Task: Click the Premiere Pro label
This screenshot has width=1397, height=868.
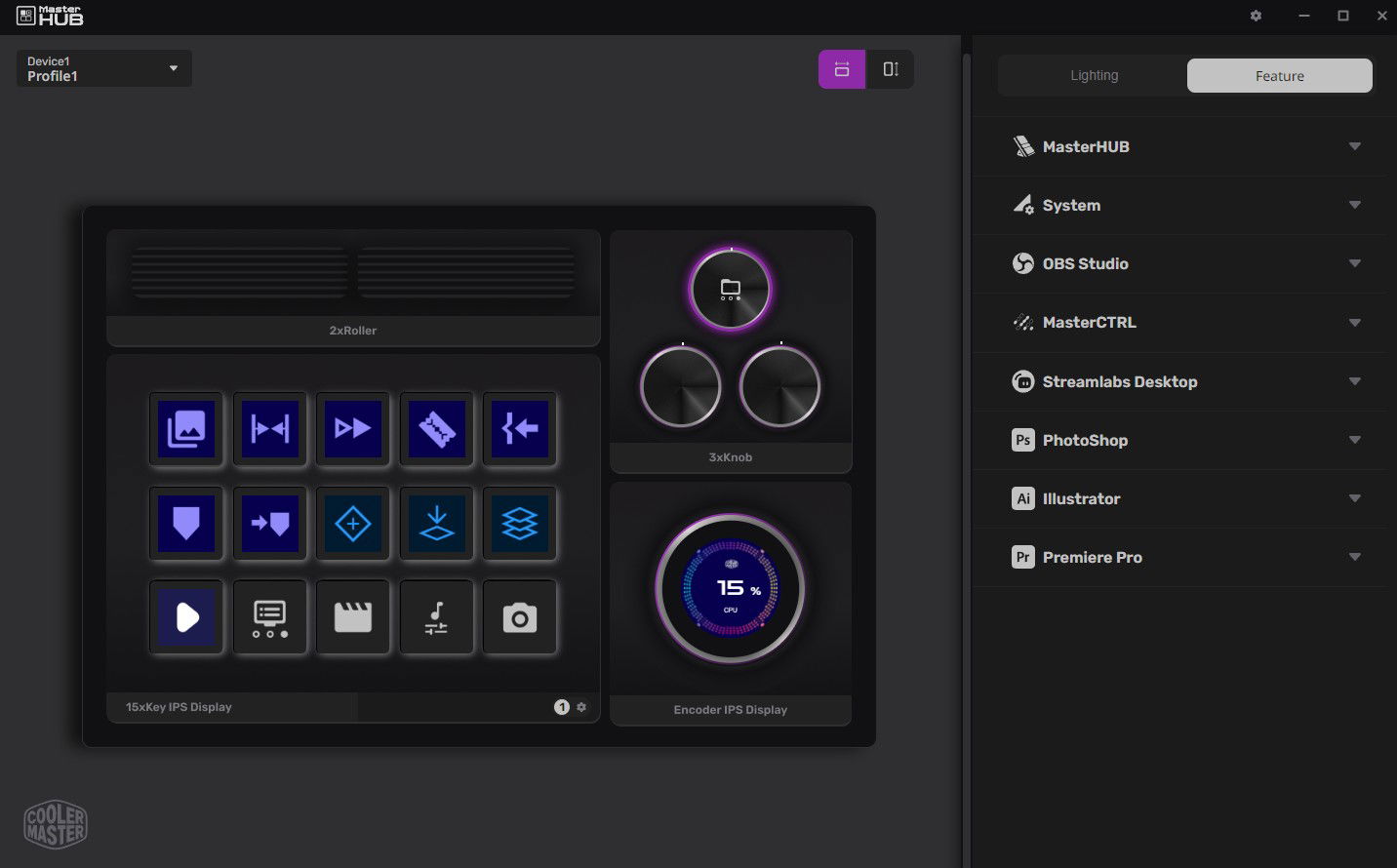Action: [x=1092, y=558]
